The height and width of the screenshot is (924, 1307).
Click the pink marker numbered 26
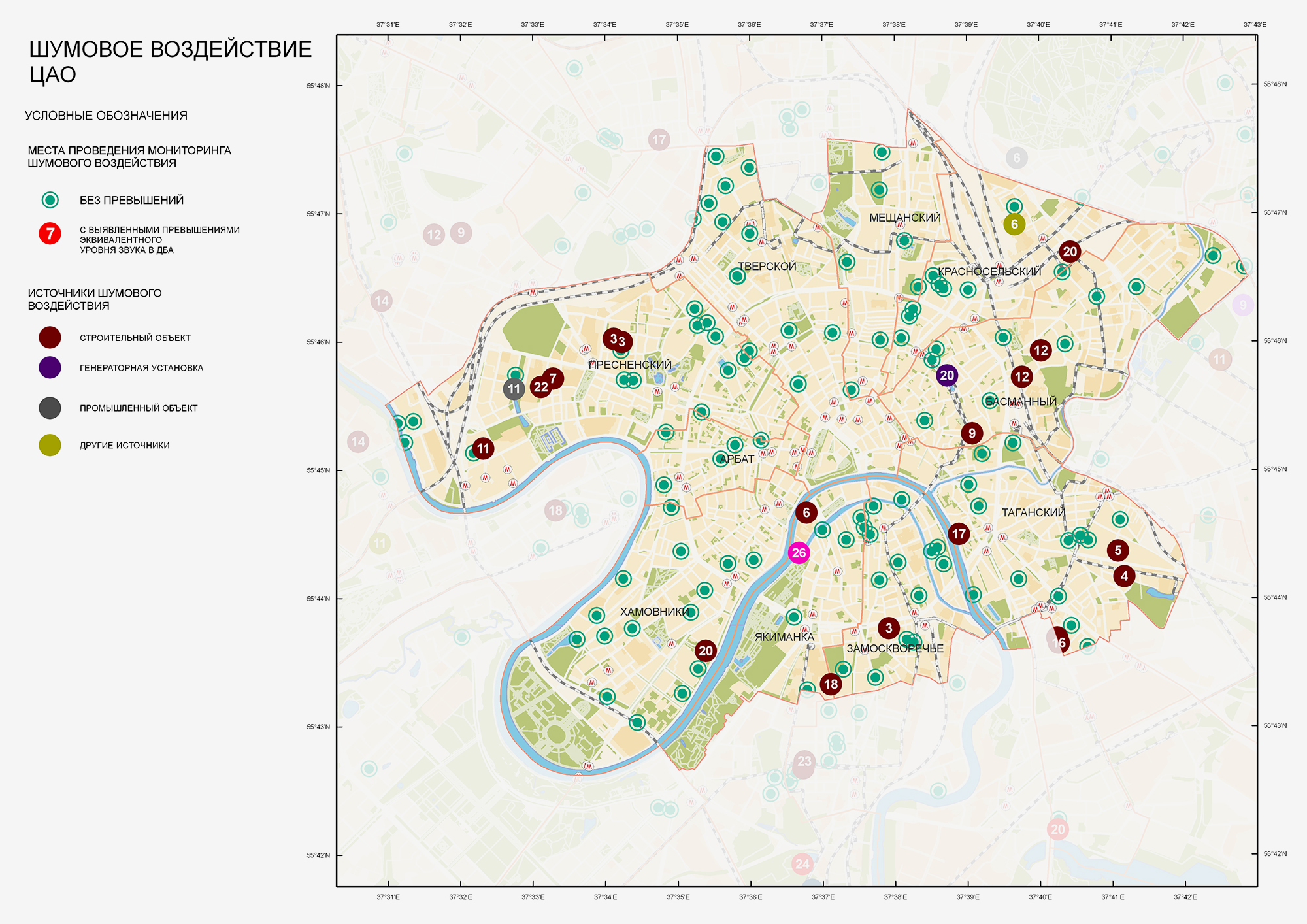pyautogui.click(x=799, y=553)
